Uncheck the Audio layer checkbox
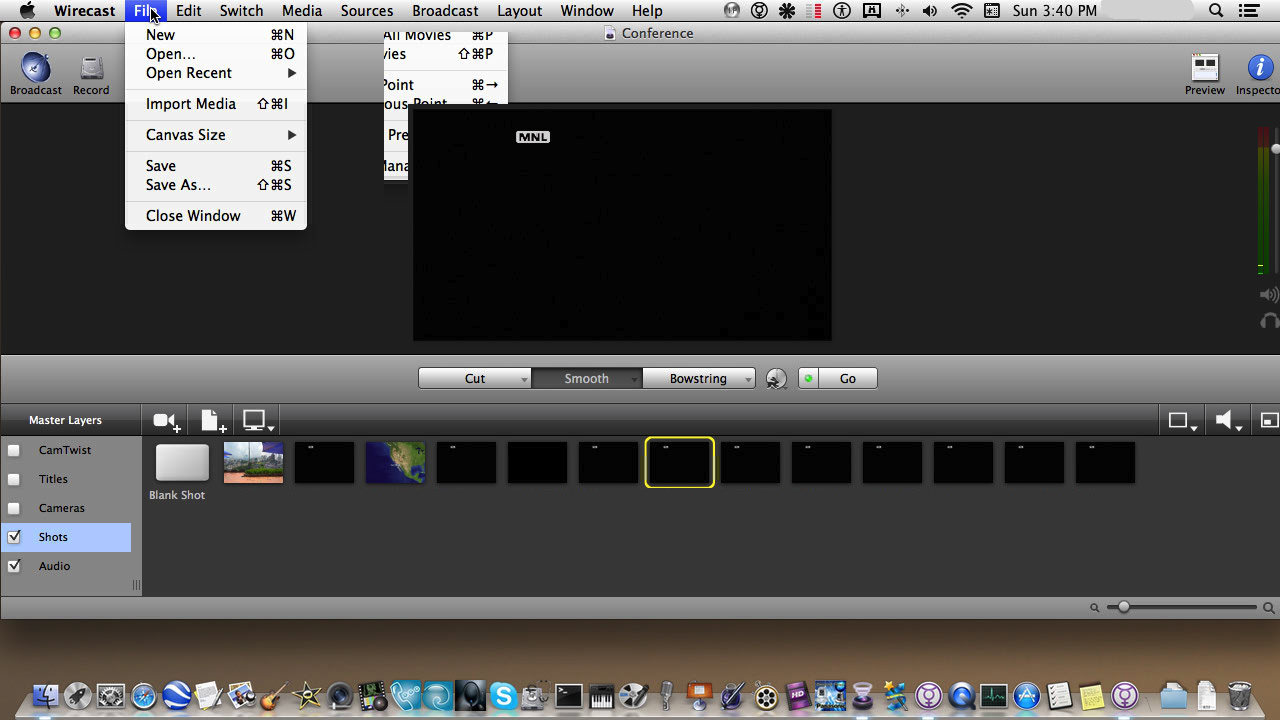 [14, 566]
